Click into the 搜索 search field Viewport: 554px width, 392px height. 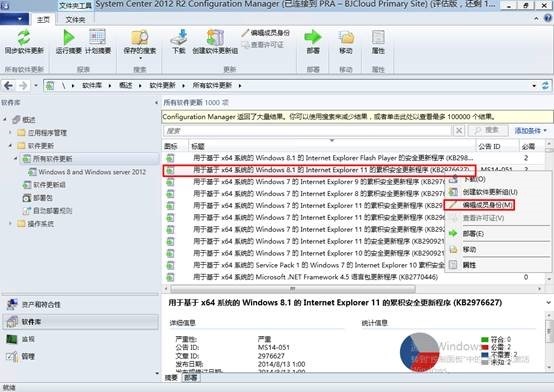[307, 131]
